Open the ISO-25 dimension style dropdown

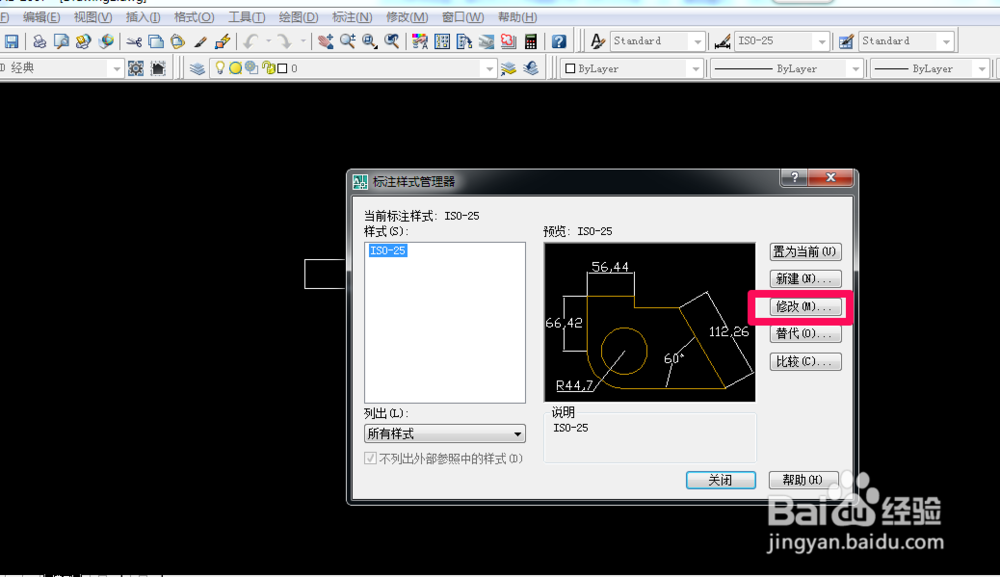[821, 41]
